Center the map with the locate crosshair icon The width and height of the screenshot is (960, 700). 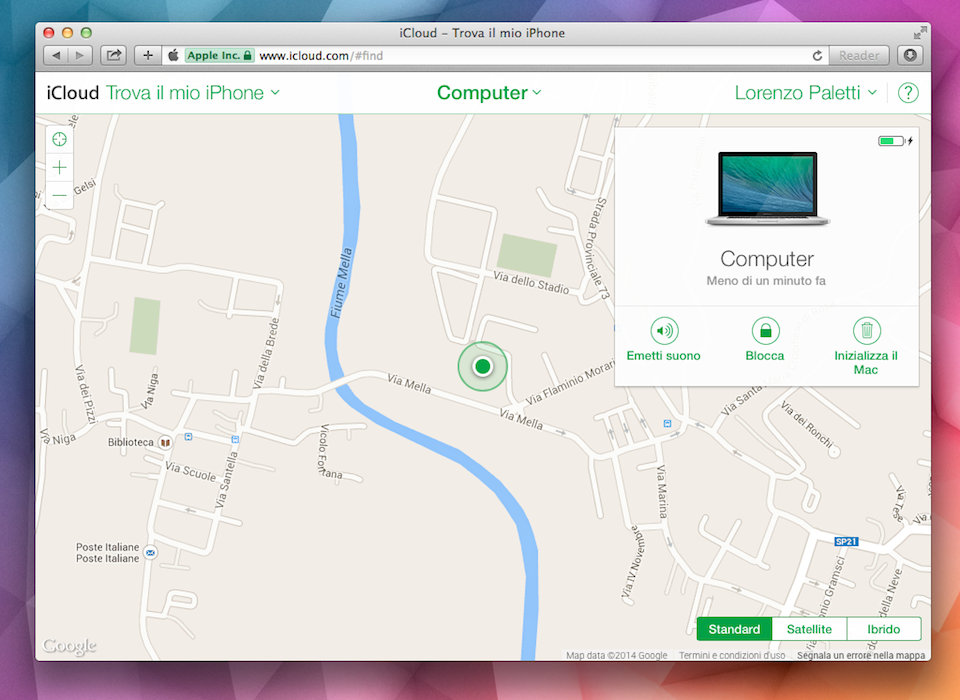pos(59,139)
